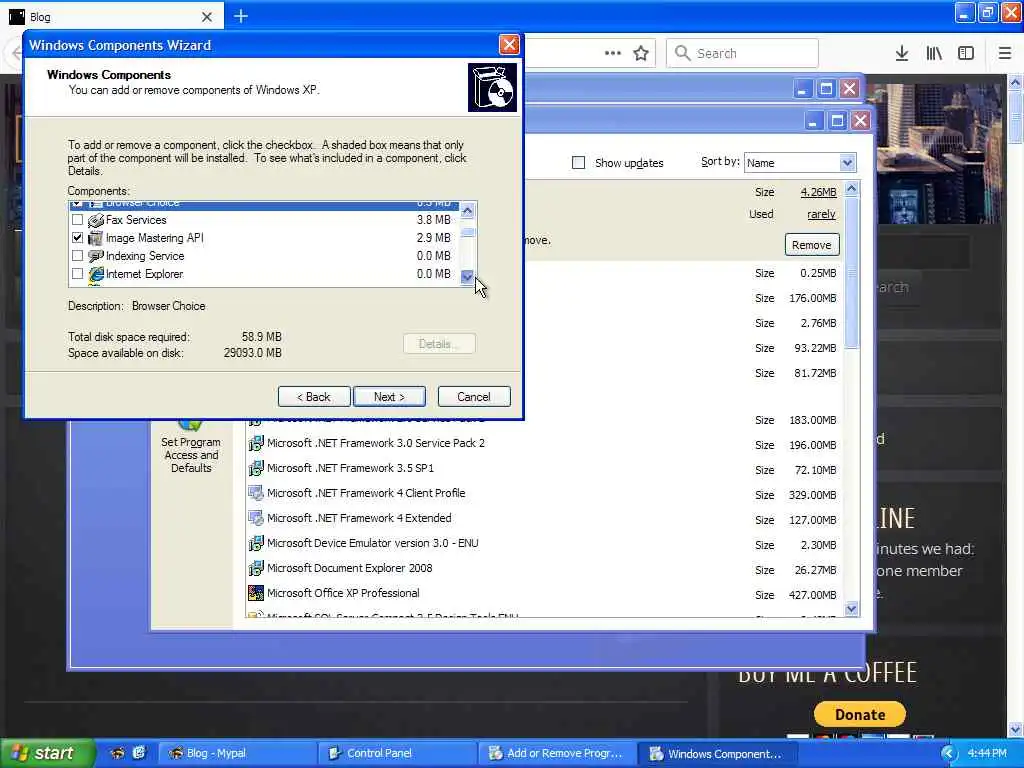Tick the Fax Services checkbox
Viewport: 1024px width, 768px height.
[x=78, y=220]
